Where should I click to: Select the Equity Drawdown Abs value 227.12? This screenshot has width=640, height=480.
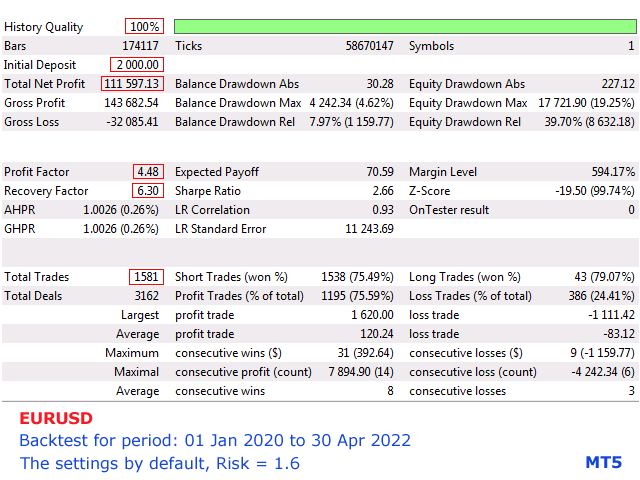click(618, 84)
